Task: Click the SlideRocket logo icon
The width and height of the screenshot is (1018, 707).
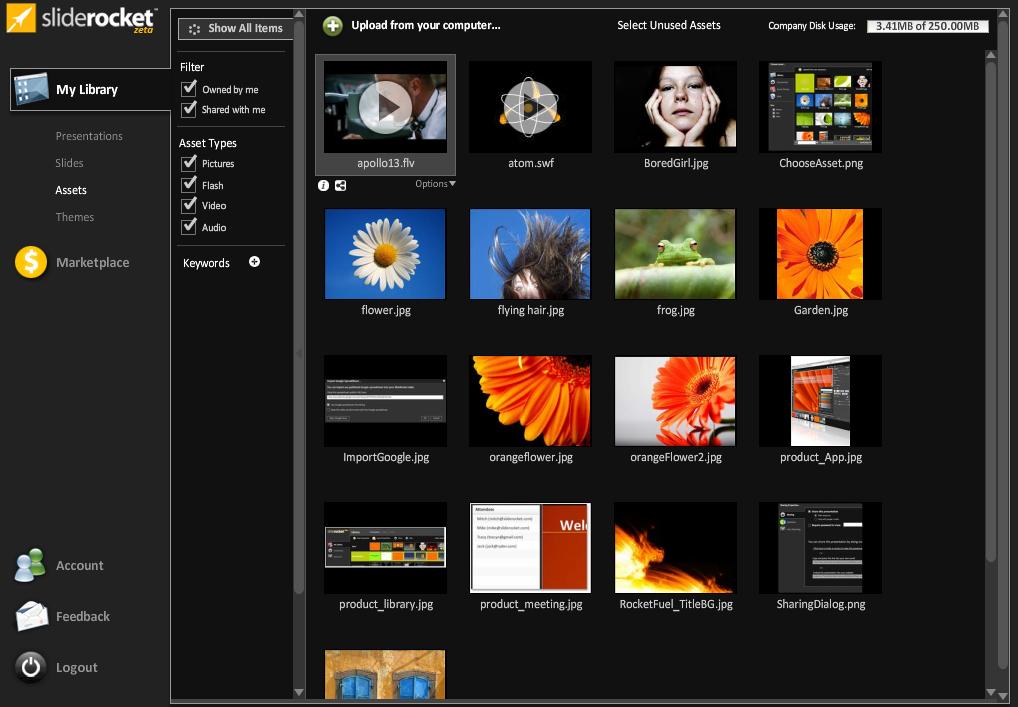Action: [21, 18]
